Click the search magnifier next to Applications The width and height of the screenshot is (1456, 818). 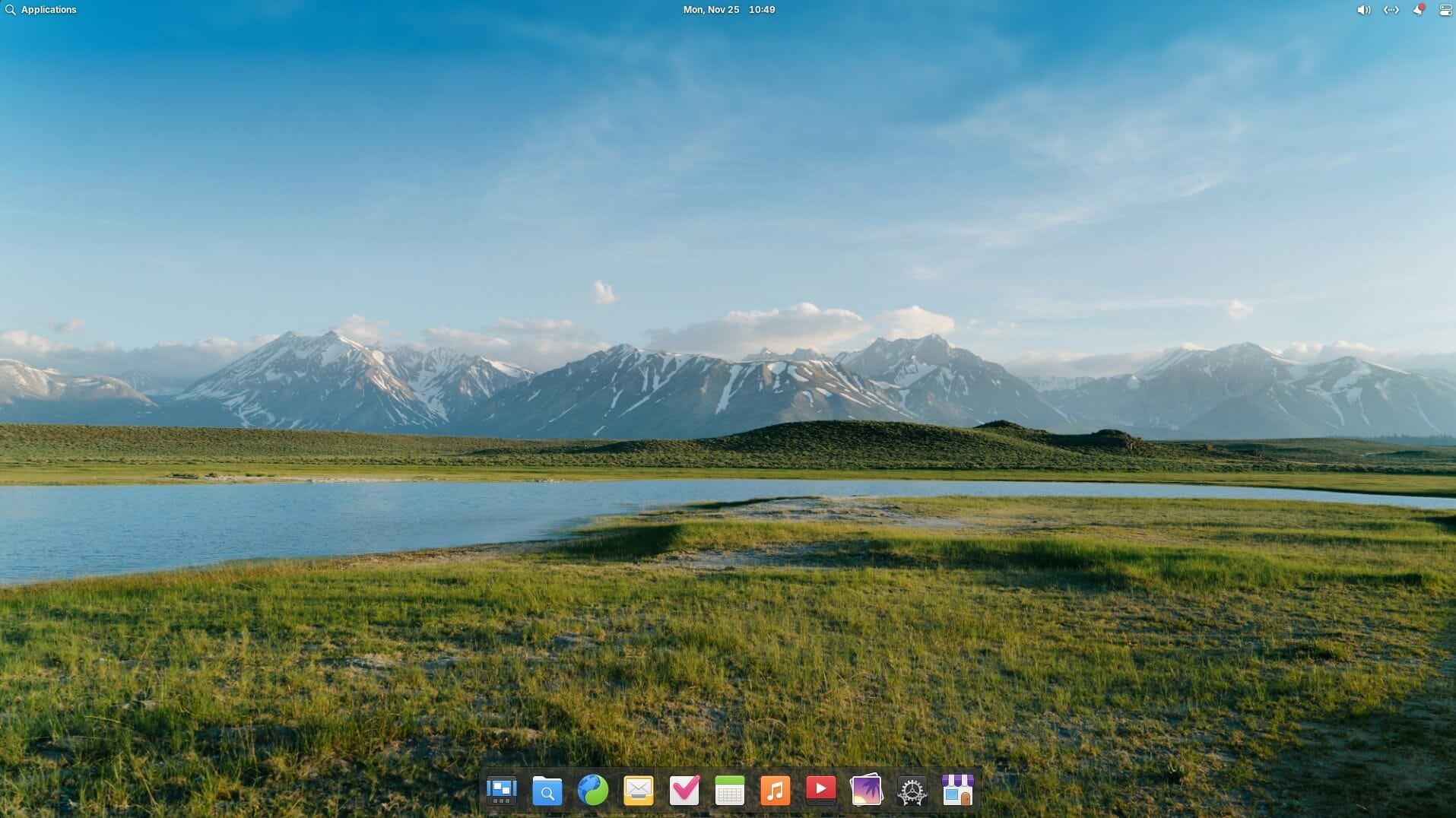coord(10,9)
